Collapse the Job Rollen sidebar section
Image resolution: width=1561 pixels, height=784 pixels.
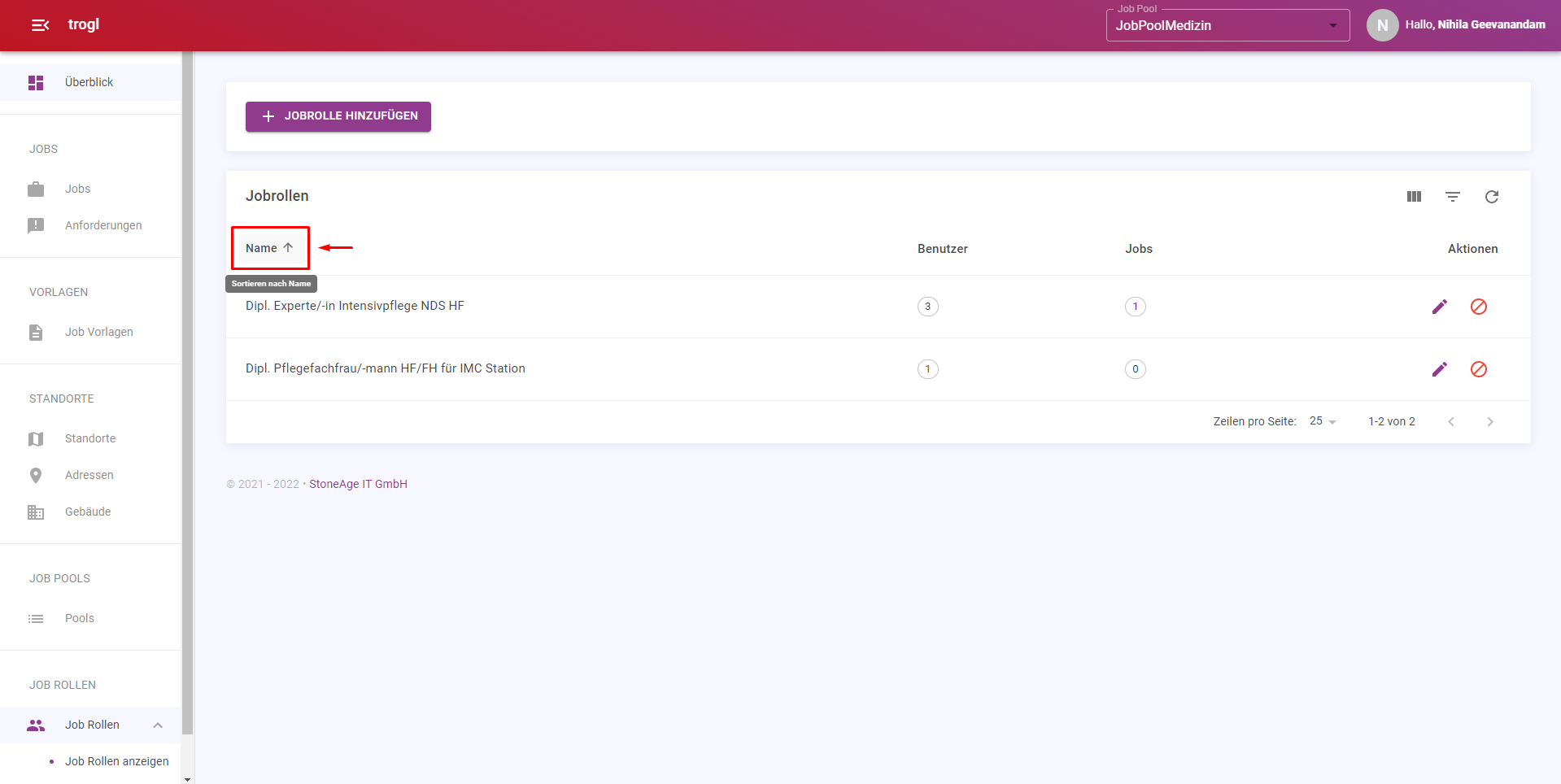[158, 725]
